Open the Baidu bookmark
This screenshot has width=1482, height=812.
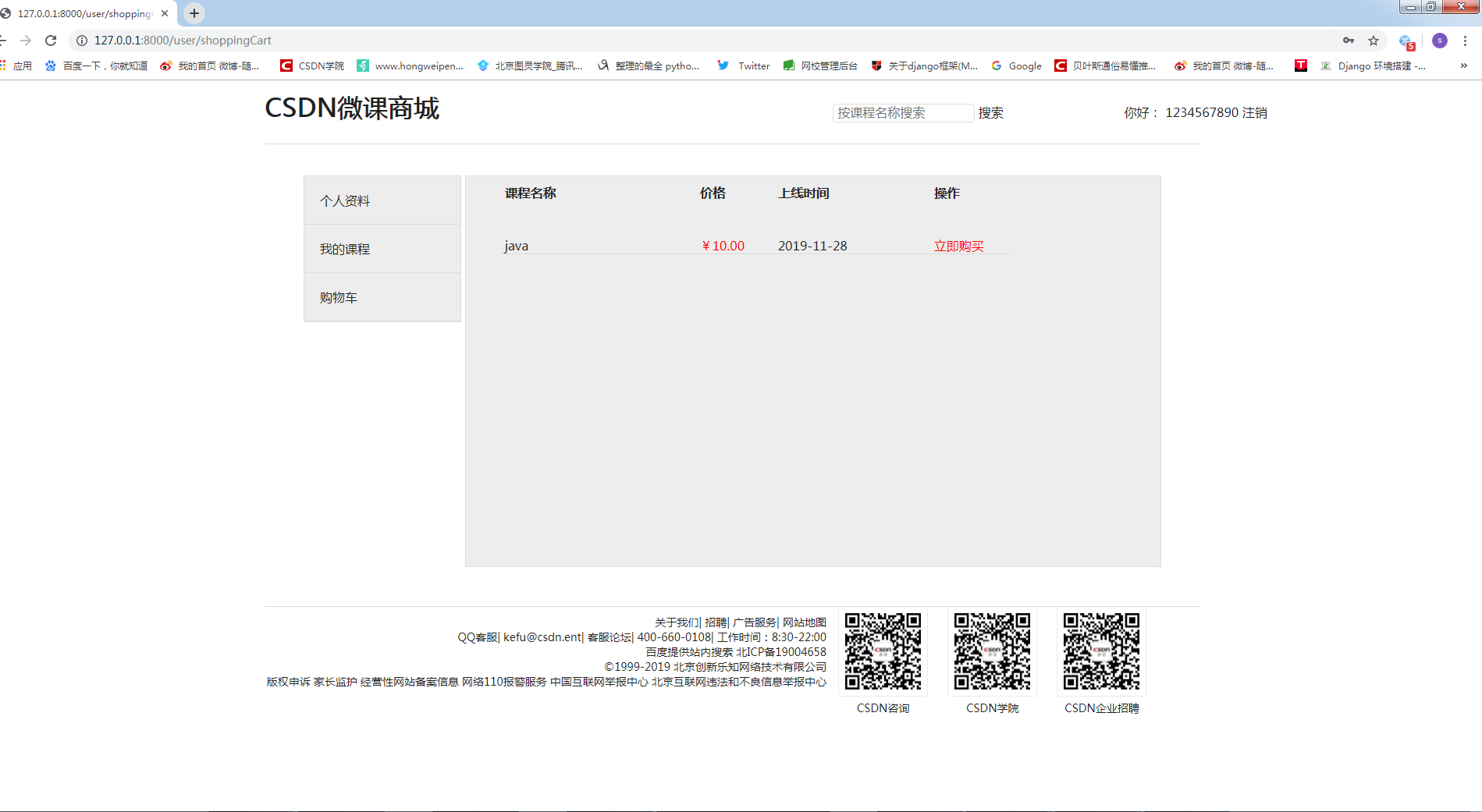96,66
